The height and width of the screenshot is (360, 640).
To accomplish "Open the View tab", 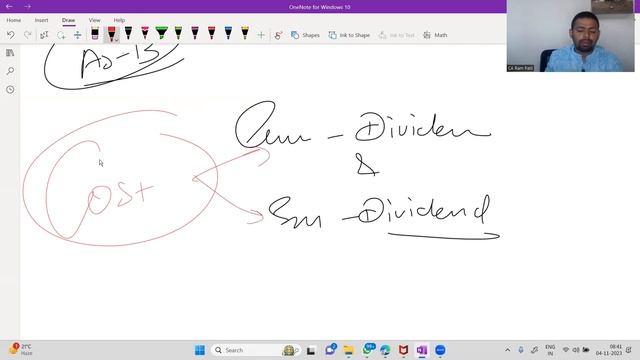I will pos(94,20).
